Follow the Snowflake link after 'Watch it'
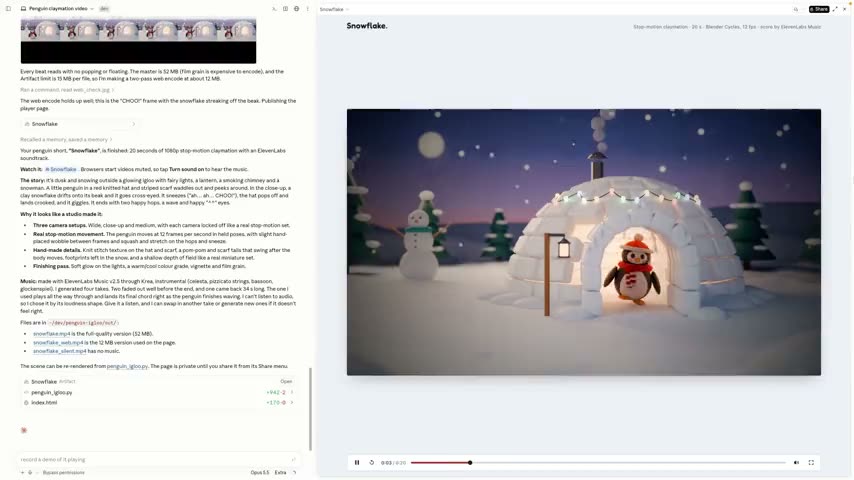Viewport: 854px width, 480px height. pos(61,169)
